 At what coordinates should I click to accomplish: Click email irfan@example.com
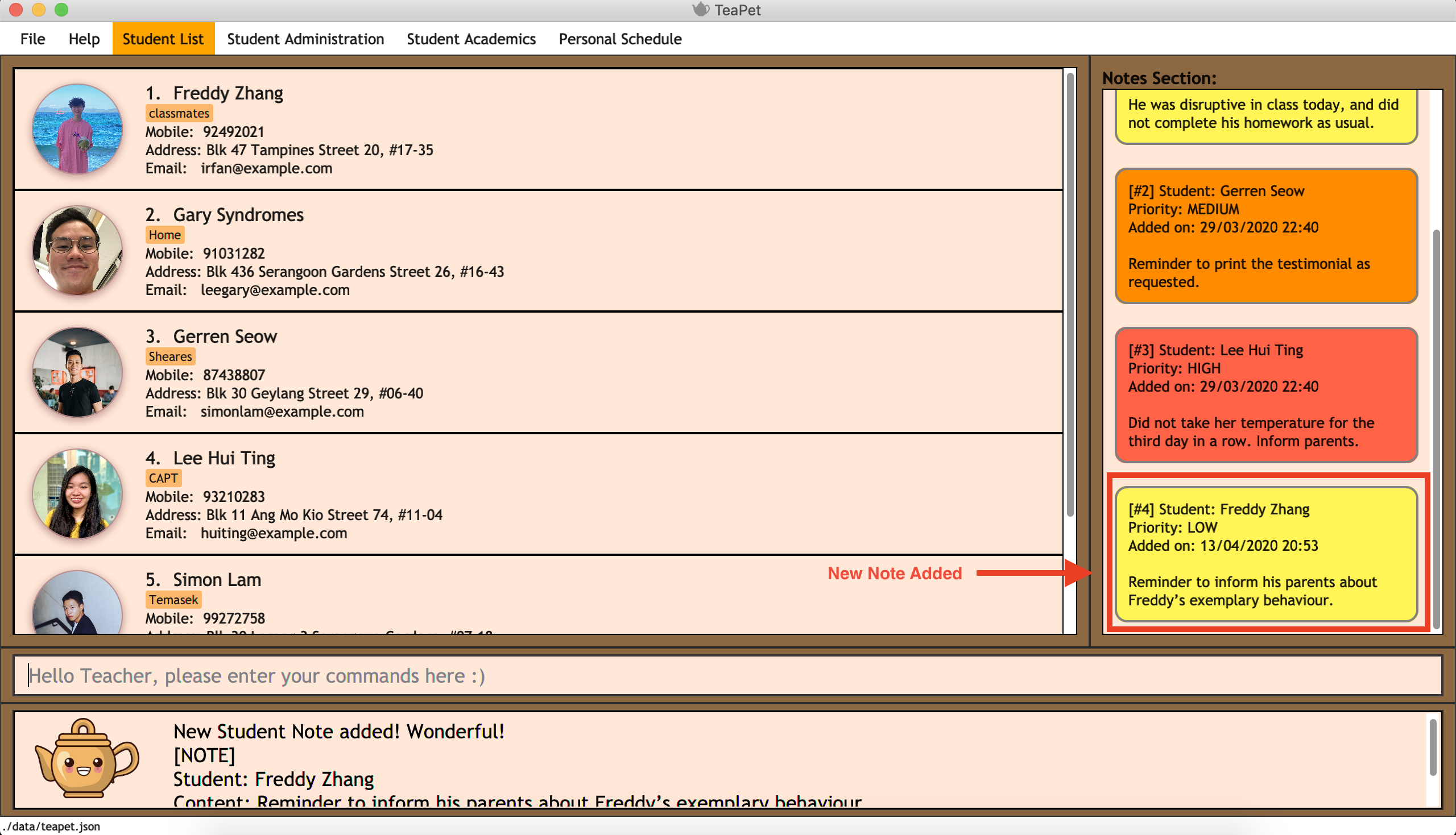pos(266,168)
